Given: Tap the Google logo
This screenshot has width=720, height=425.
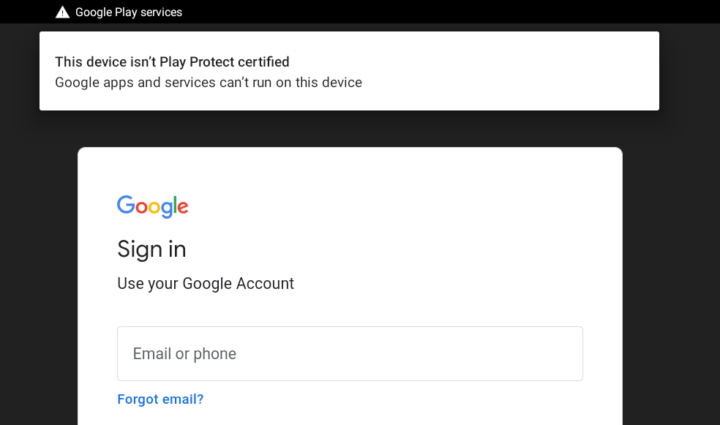Looking at the screenshot, I should click(x=152, y=207).
